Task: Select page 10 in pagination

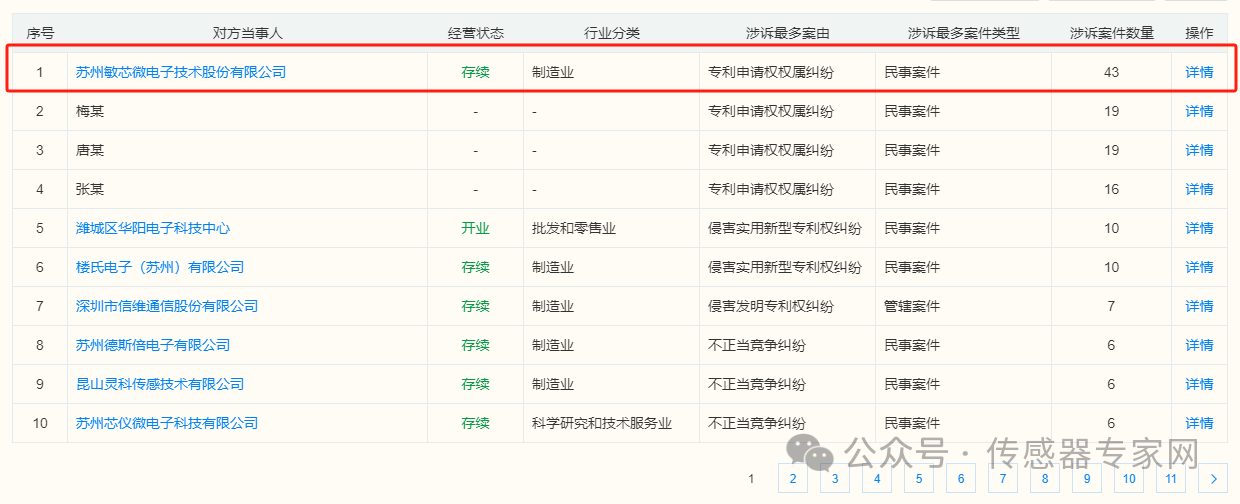Action: (x=1128, y=479)
